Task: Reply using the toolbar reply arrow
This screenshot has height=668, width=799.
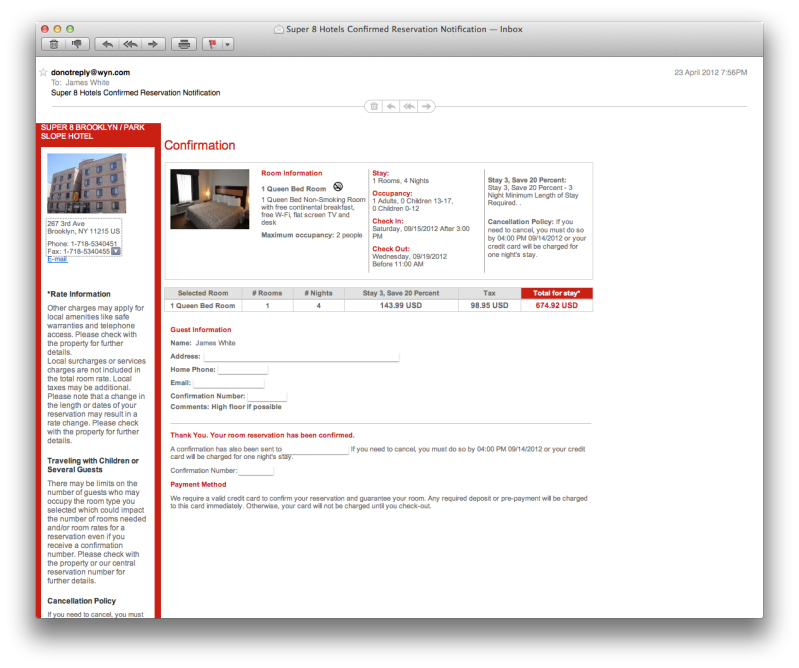Action: [x=107, y=44]
